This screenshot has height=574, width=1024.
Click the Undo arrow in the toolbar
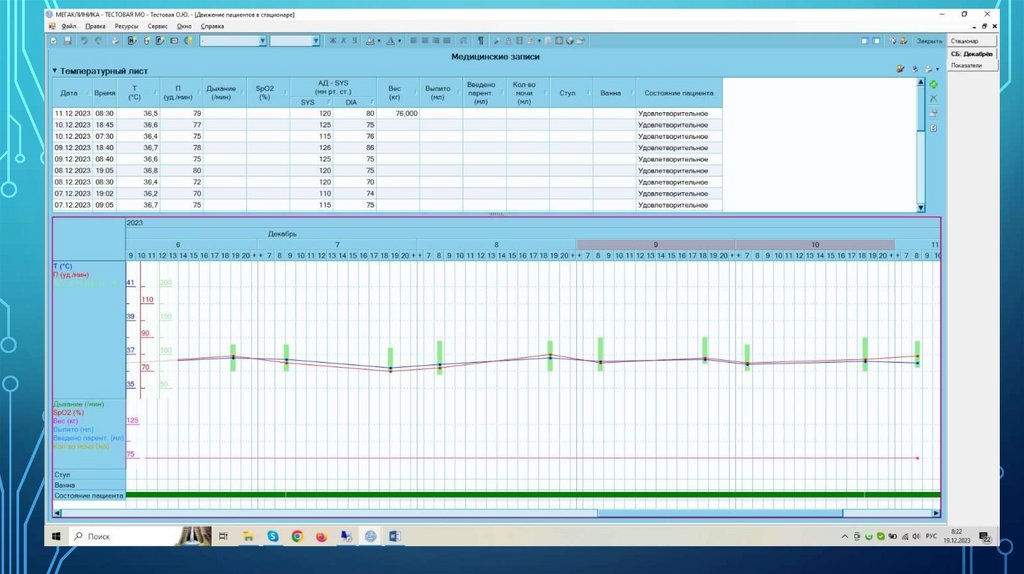tap(84, 41)
